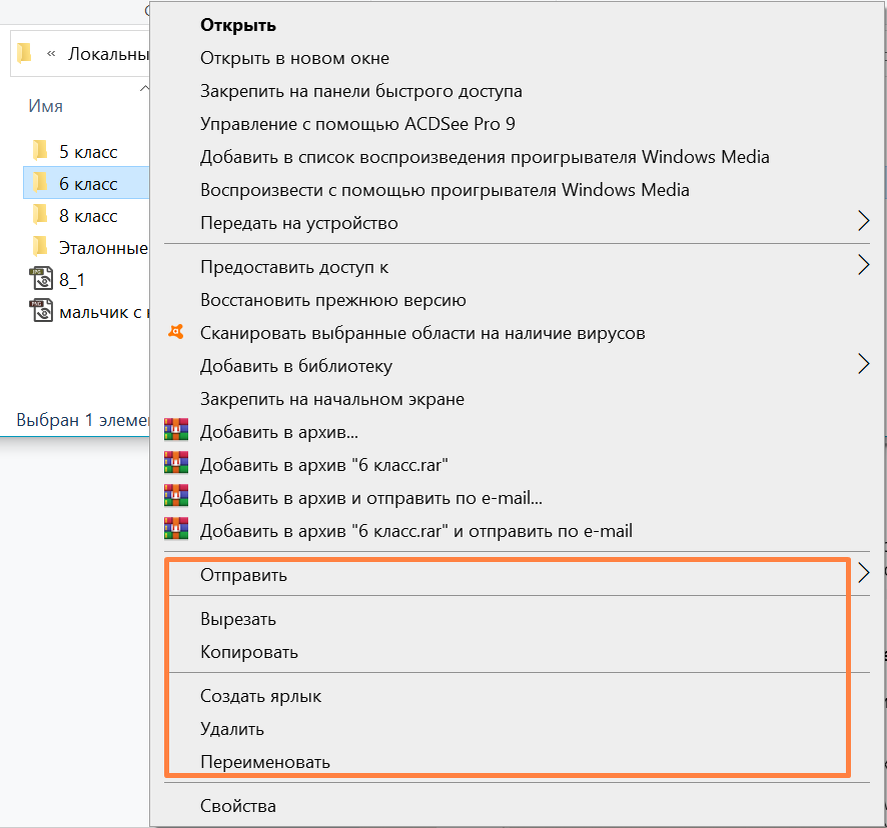The height and width of the screenshot is (828, 887).
Task: Select "Копировать" from the context menu
Action: point(249,652)
